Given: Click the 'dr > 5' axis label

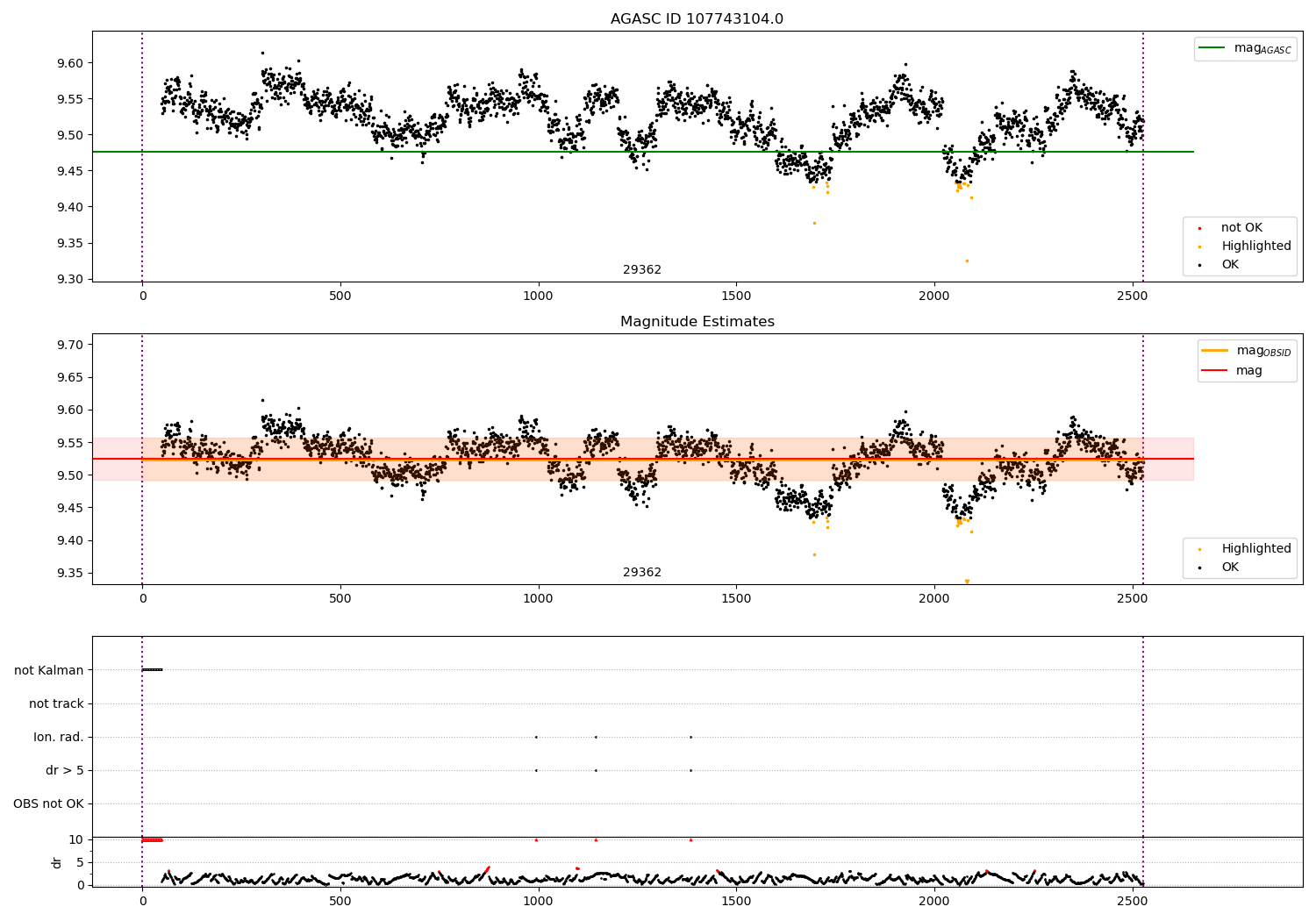Looking at the screenshot, I should click(65, 771).
